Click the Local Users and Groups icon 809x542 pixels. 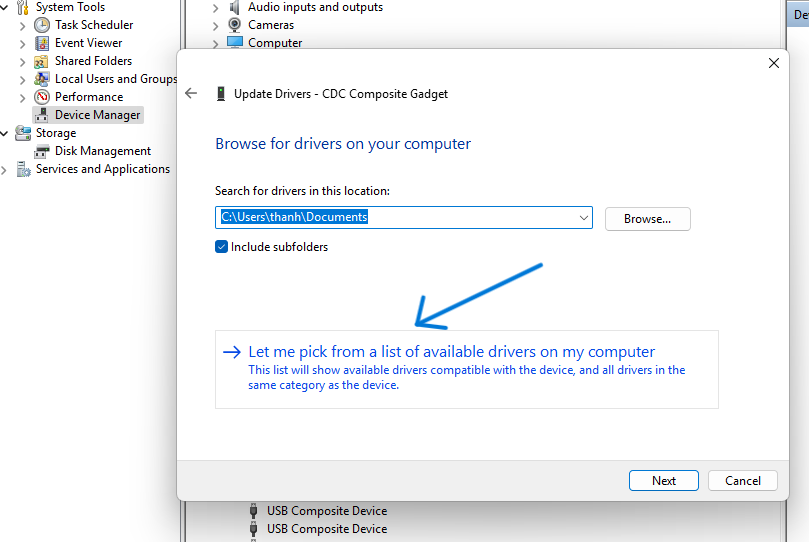(42, 79)
